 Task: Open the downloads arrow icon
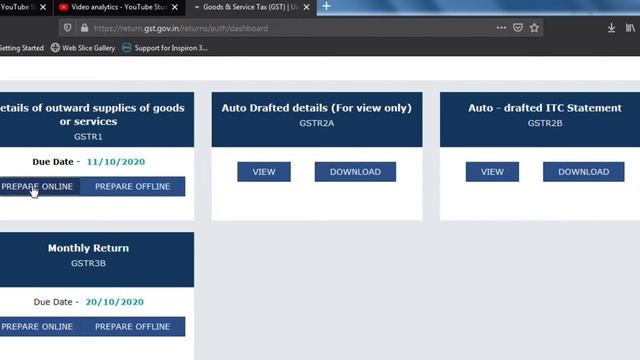611,28
